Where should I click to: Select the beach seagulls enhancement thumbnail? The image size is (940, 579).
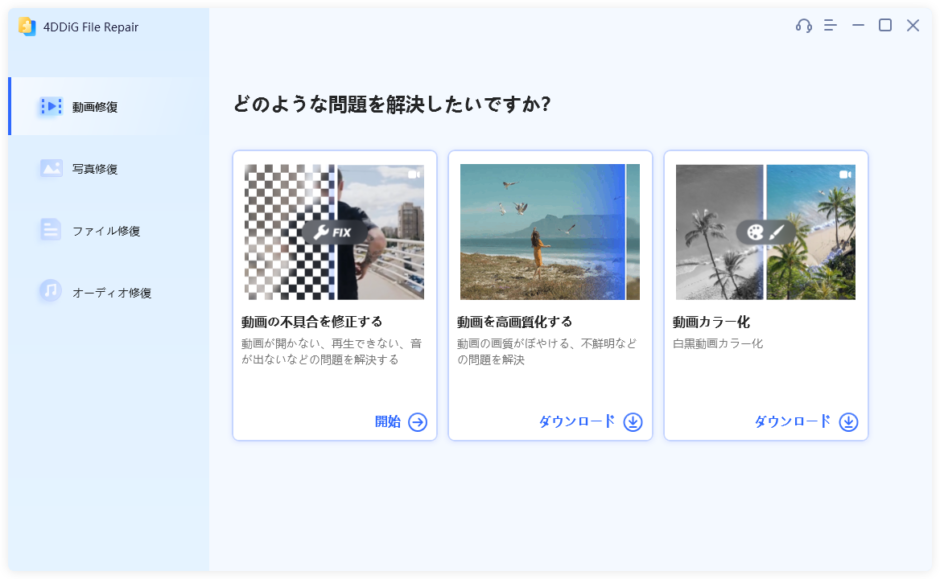(550, 232)
